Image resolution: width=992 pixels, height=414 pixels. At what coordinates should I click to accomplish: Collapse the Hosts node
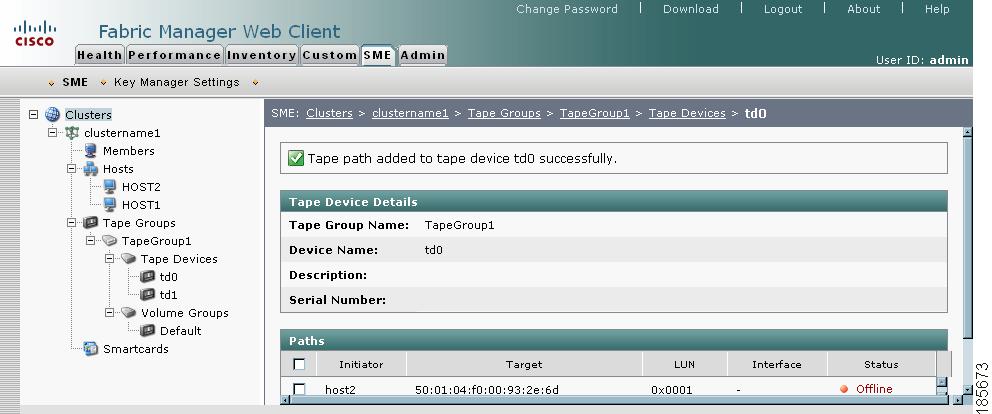(x=71, y=168)
